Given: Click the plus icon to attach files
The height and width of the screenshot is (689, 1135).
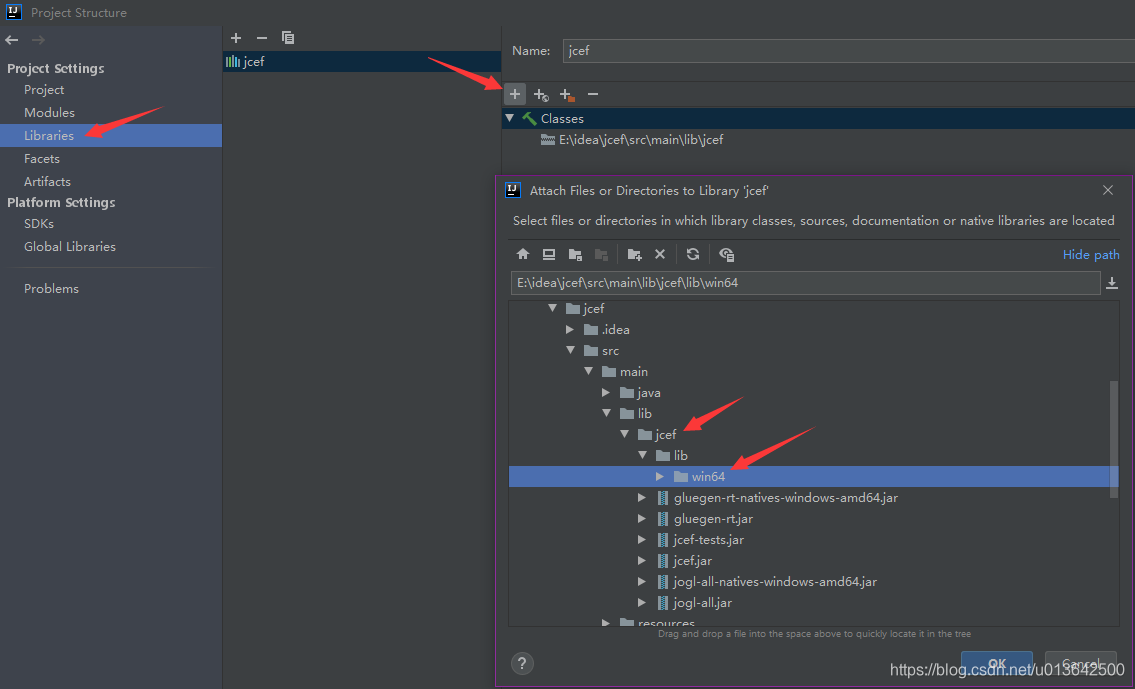Looking at the screenshot, I should [514, 94].
